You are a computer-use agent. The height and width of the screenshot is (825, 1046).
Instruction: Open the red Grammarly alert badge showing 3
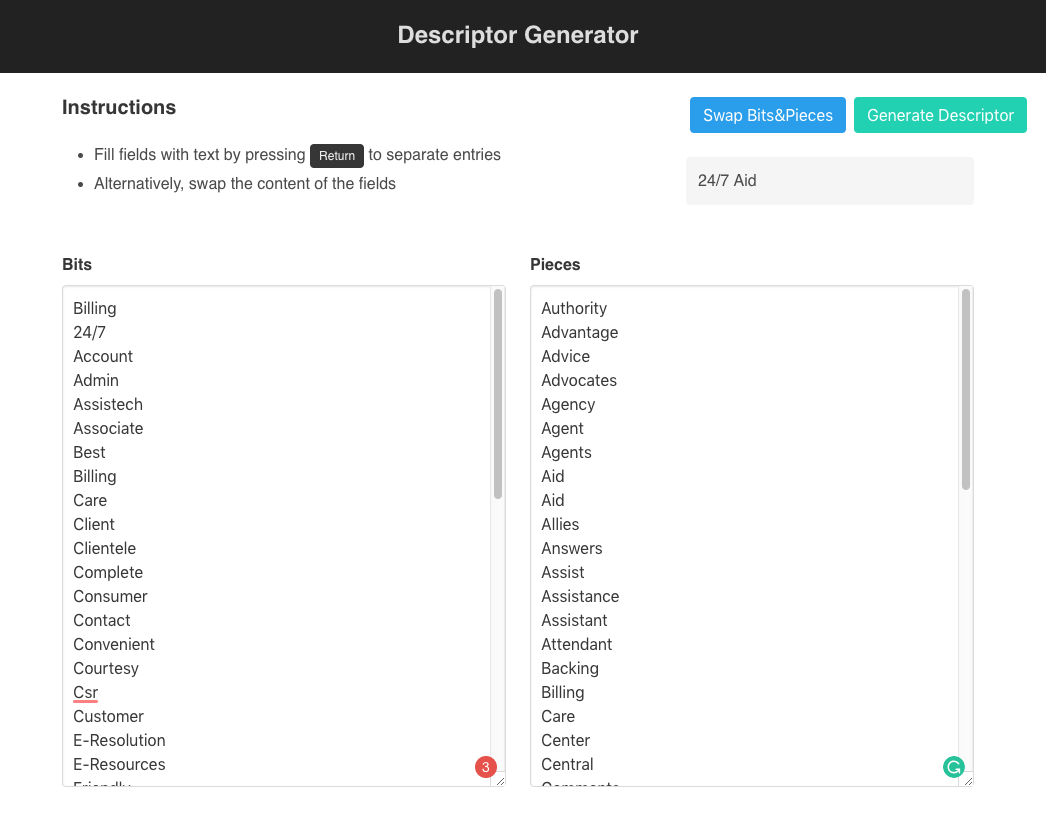pyautogui.click(x=486, y=767)
